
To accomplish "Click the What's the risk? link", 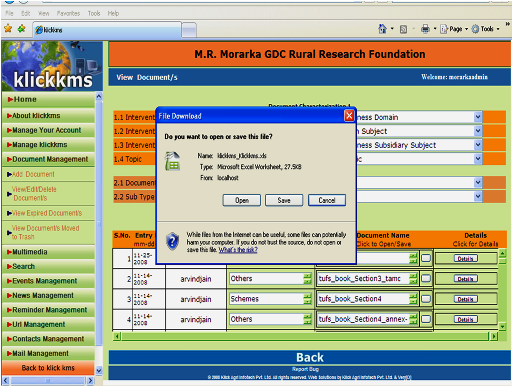I will click(238, 250).
